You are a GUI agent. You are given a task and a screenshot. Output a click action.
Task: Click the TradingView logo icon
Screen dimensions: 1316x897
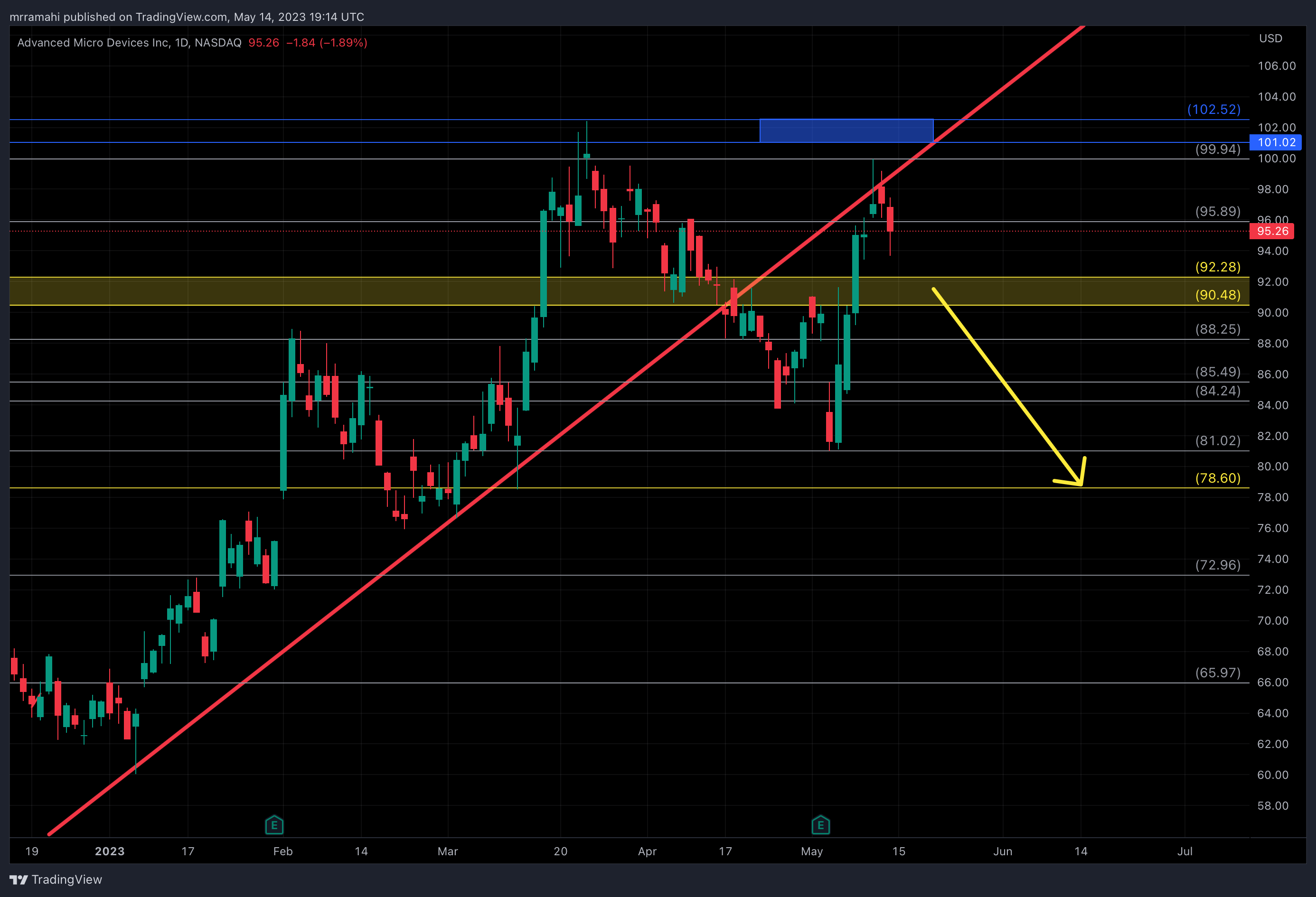(x=18, y=879)
